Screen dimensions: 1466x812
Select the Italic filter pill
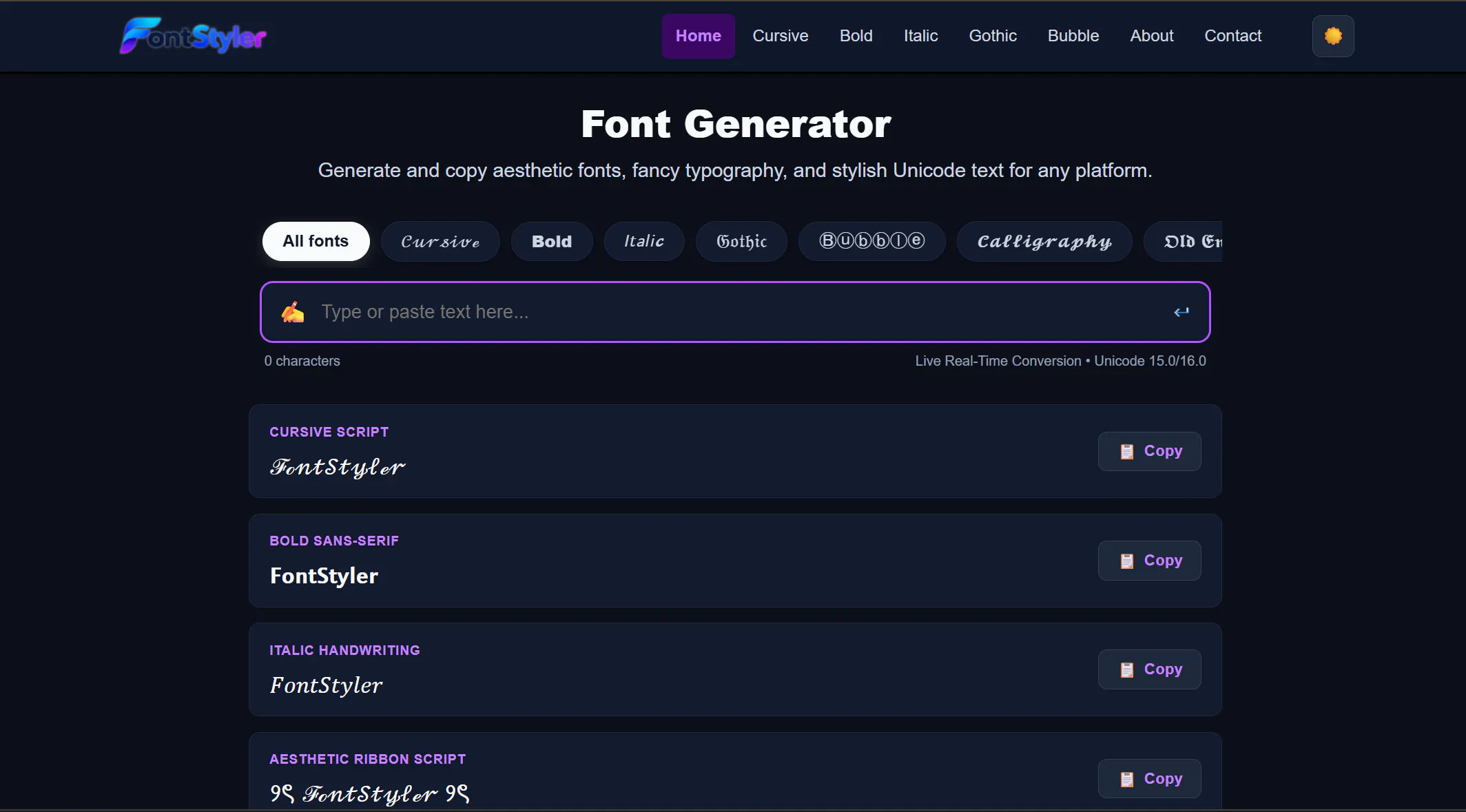644,241
